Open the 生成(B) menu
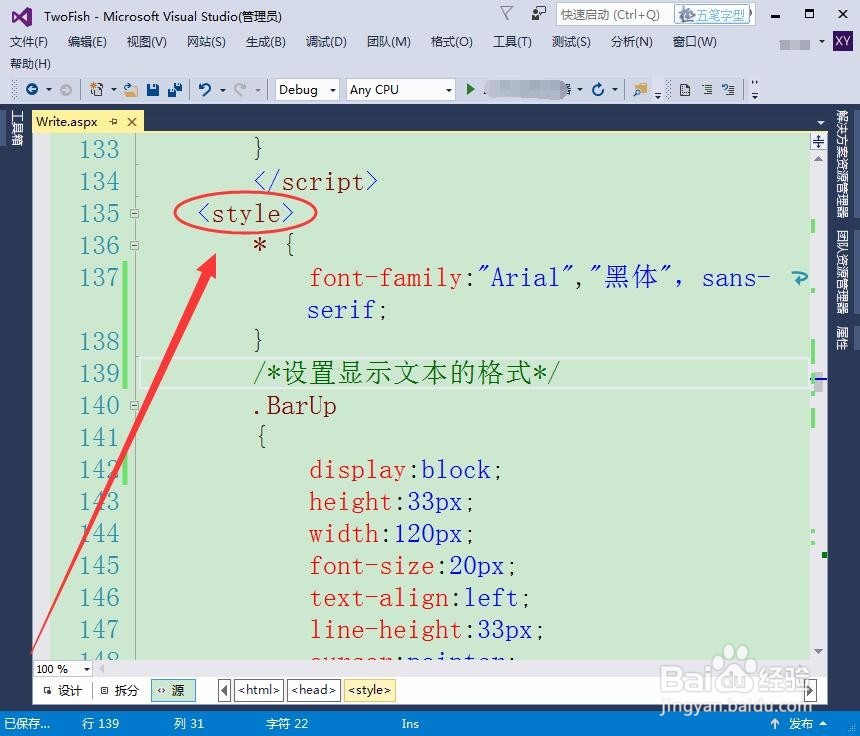 click(x=265, y=42)
